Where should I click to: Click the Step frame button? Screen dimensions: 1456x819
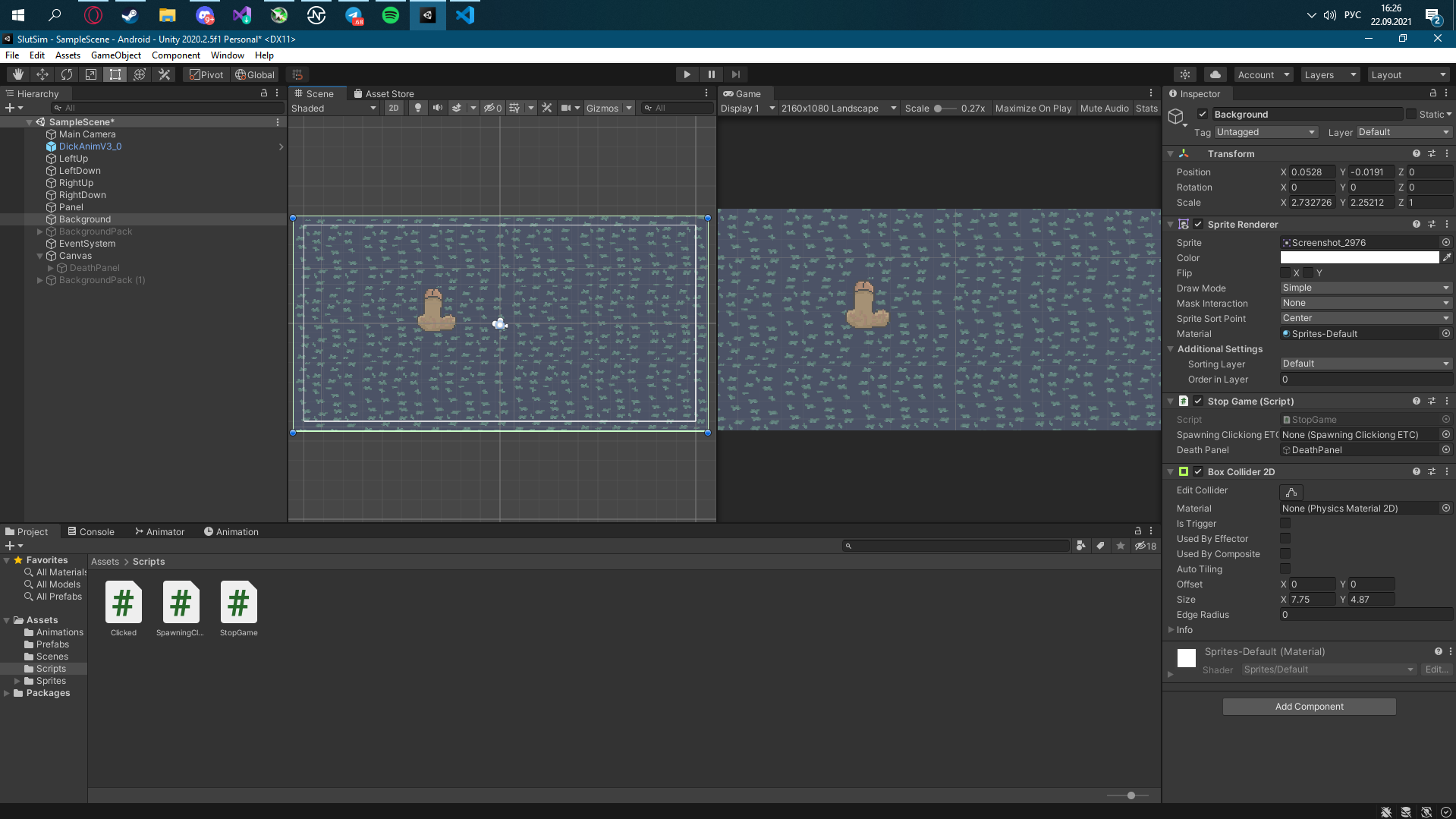(x=736, y=74)
